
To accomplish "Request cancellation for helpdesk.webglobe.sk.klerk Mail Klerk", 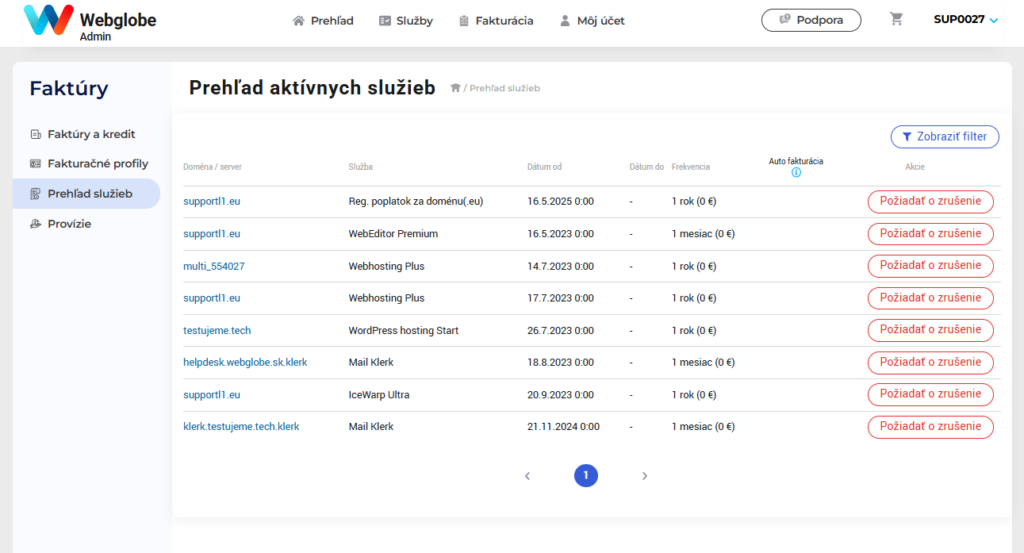I will point(931,362).
